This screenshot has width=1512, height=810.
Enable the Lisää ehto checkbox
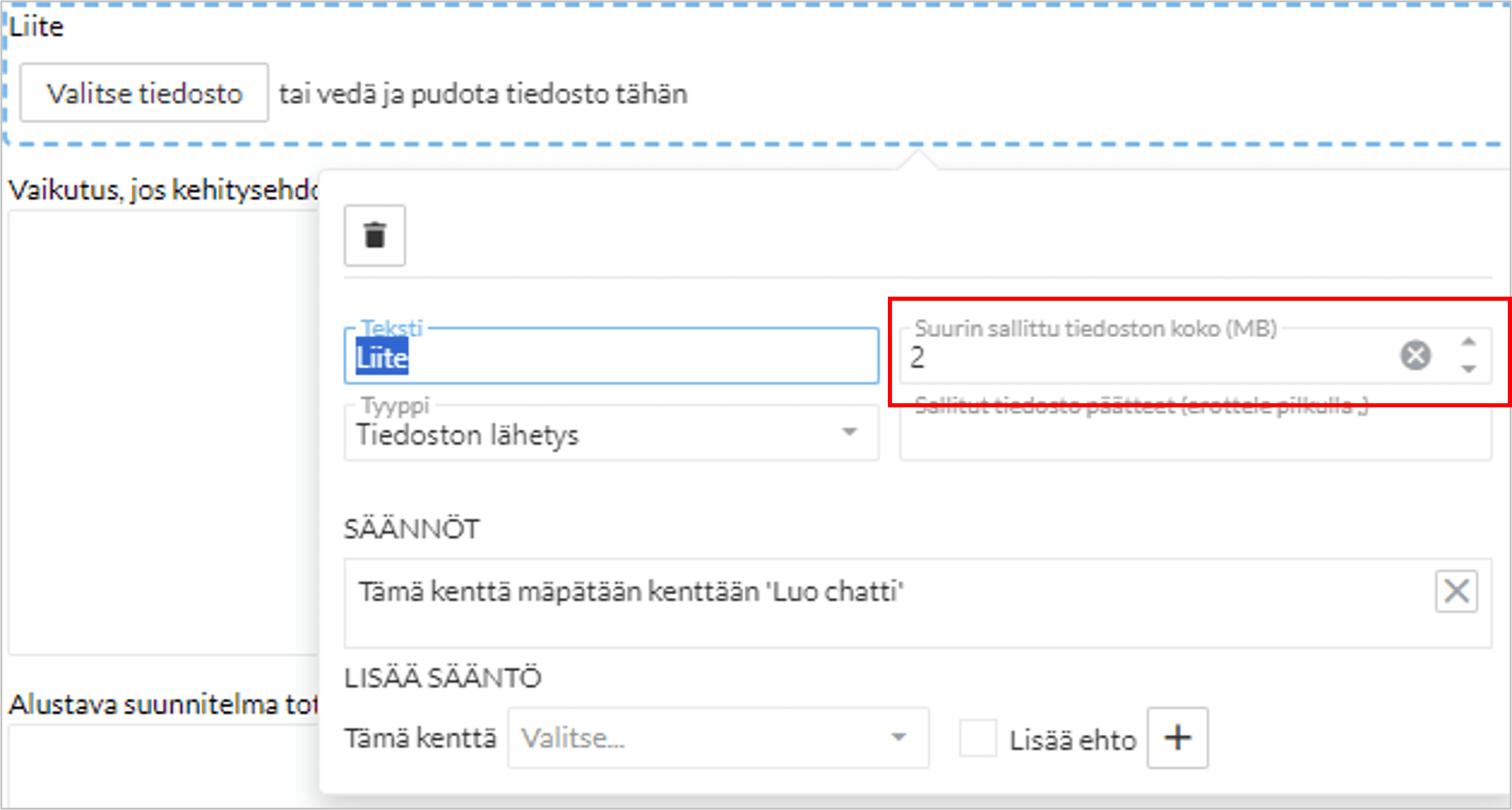click(x=977, y=738)
